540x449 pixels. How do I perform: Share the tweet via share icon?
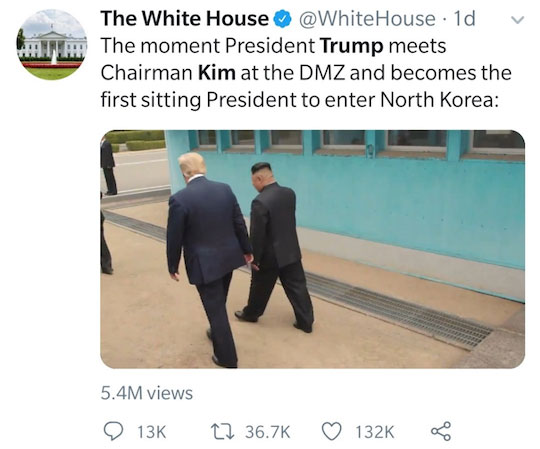coord(441,431)
